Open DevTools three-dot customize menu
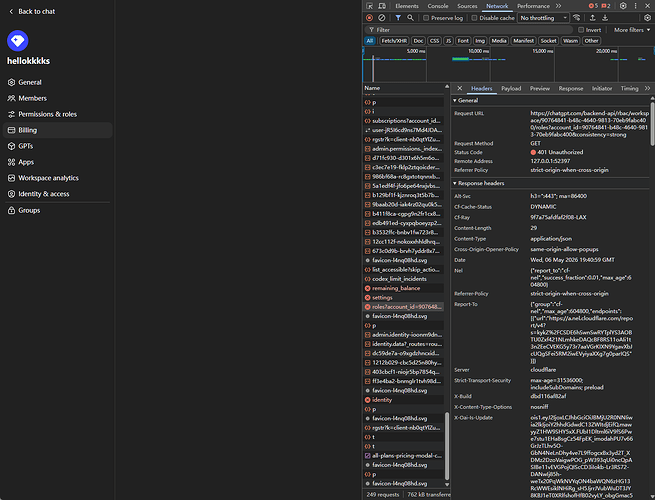 tap(635, 6)
